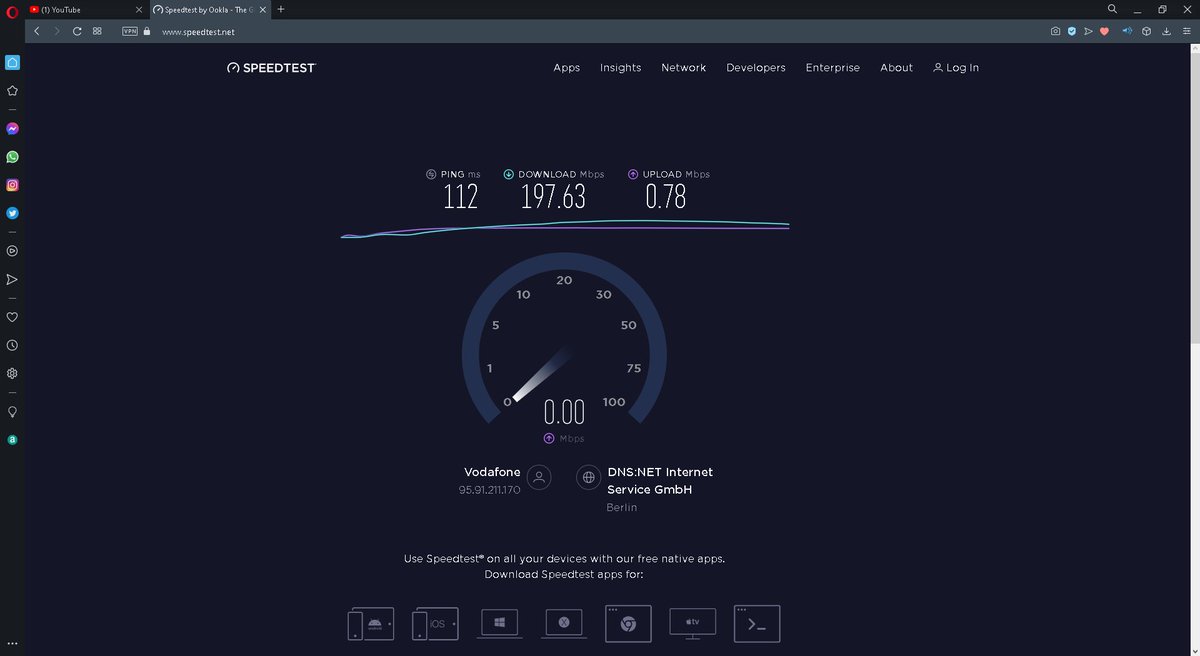Open the ad blocker shield icon
Viewport: 1200px width, 656px height.
pyautogui.click(x=1071, y=31)
